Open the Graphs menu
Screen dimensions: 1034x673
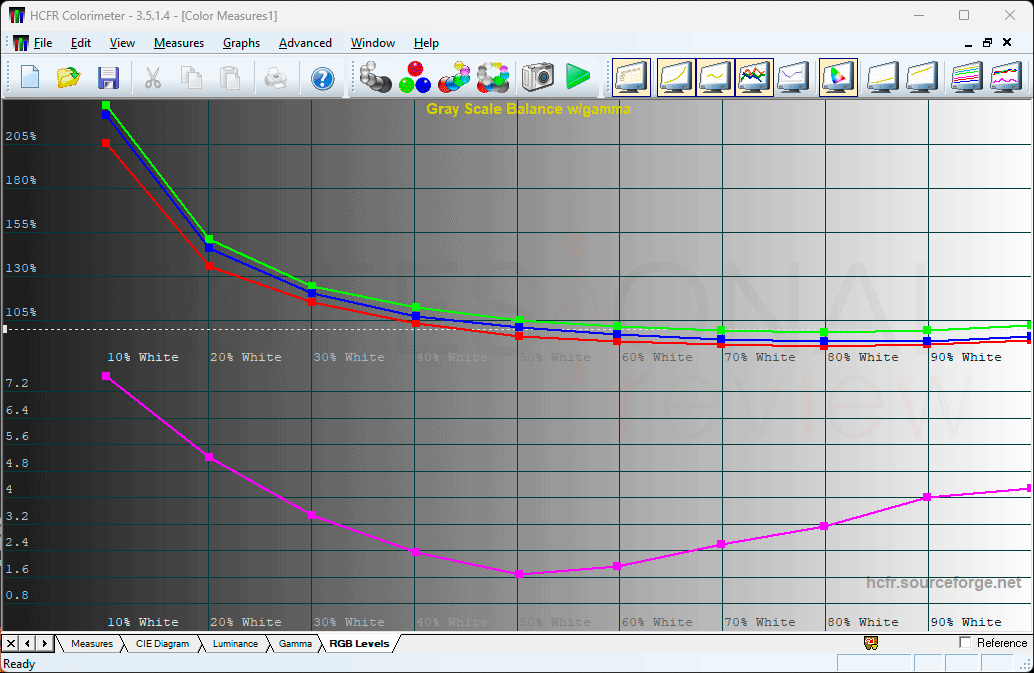tap(241, 43)
